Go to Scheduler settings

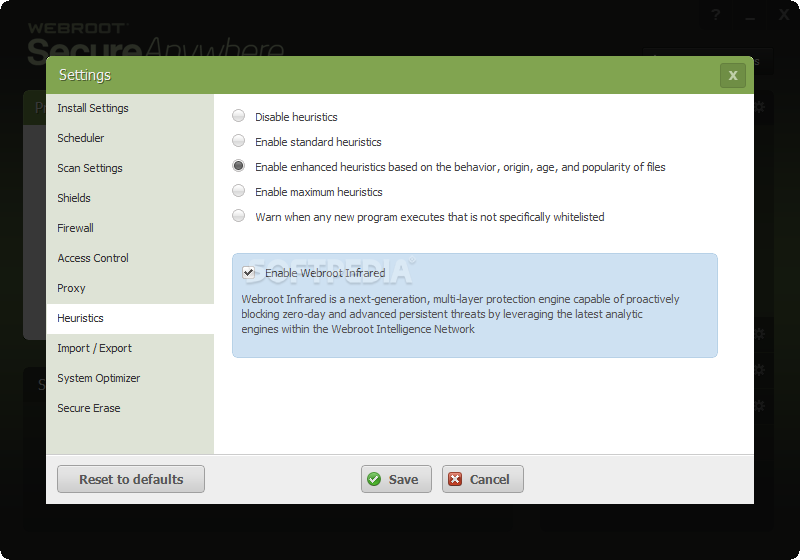[130, 138]
